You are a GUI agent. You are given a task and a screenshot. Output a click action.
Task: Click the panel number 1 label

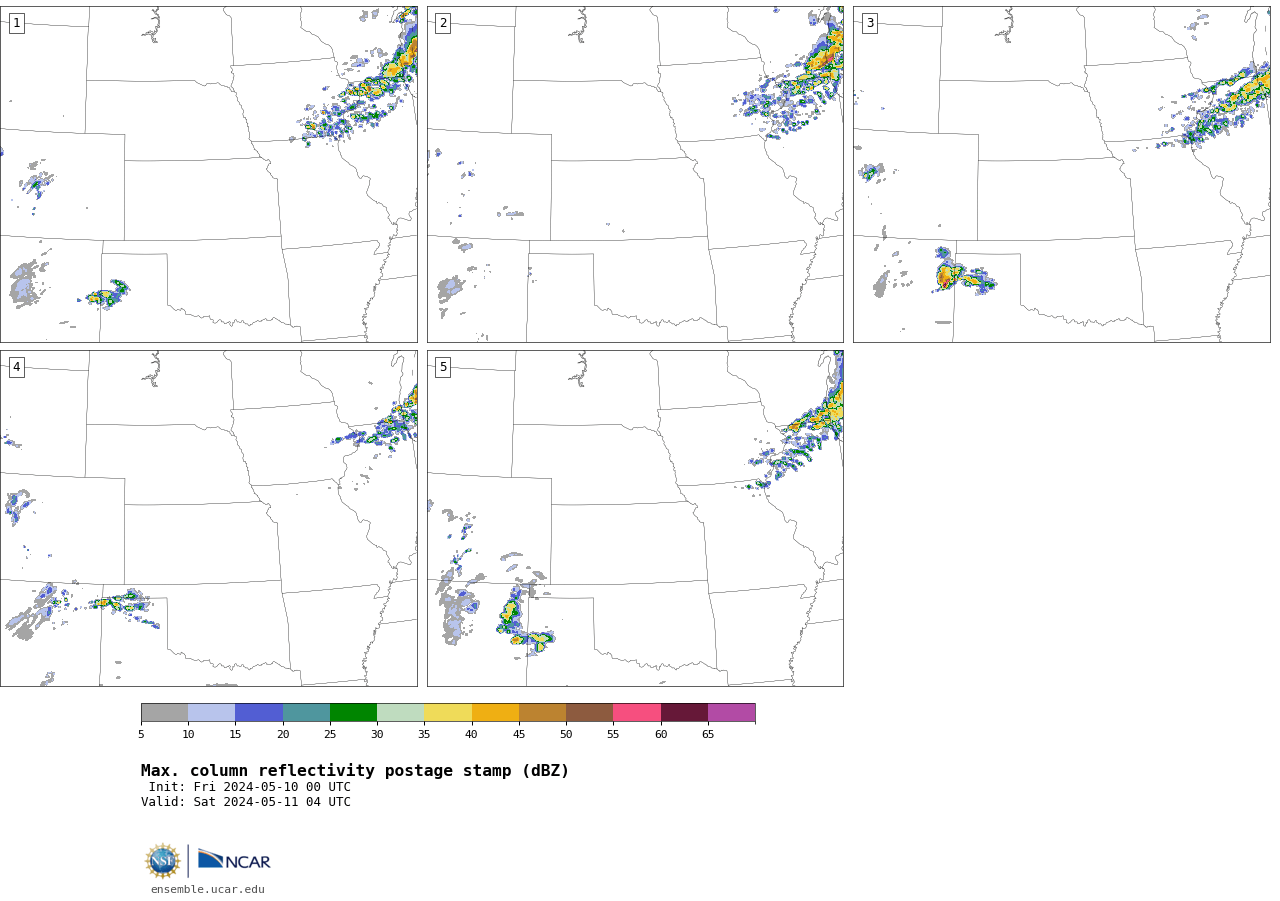coord(16,23)
